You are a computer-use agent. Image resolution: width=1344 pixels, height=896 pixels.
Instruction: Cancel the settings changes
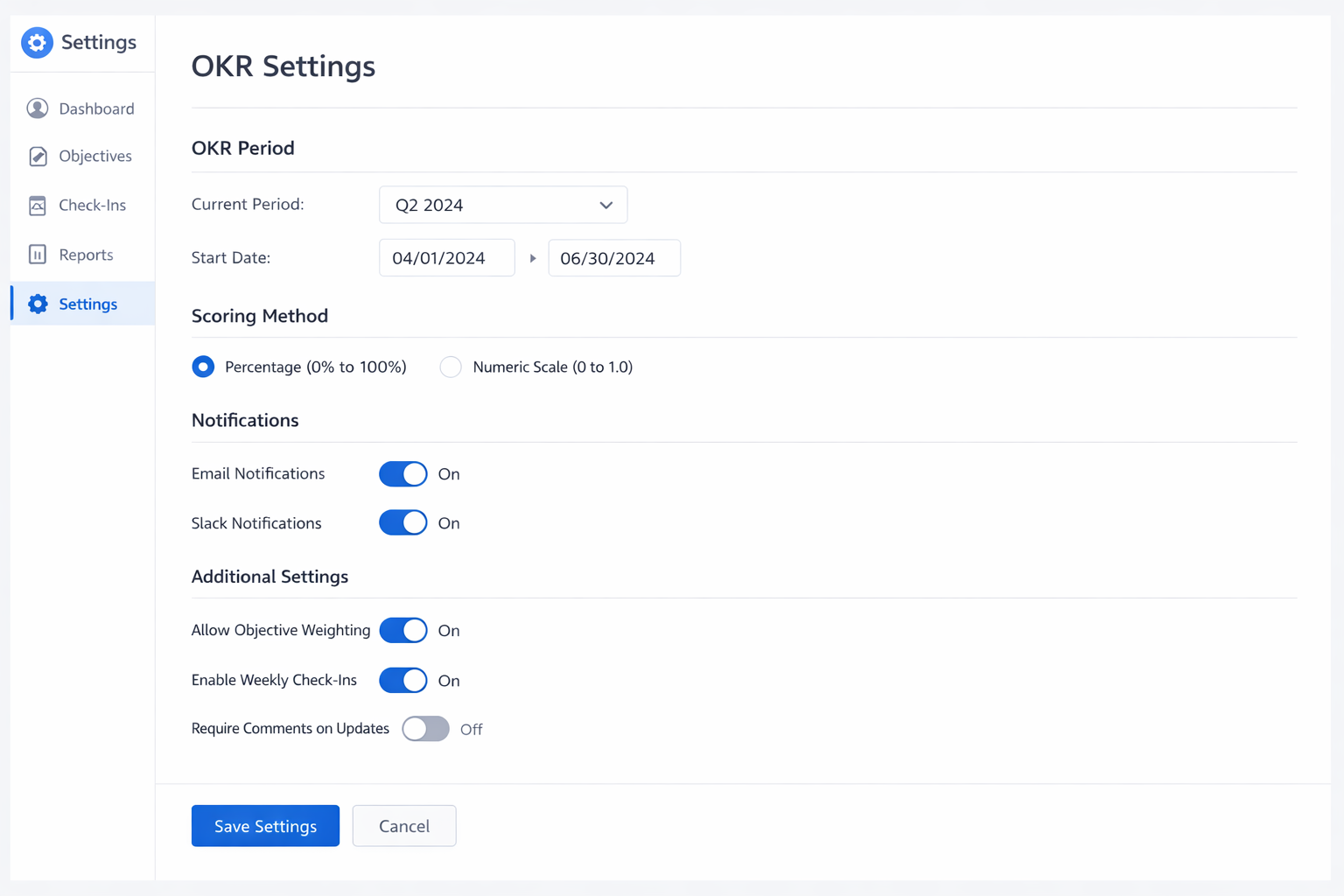(403, 825)
